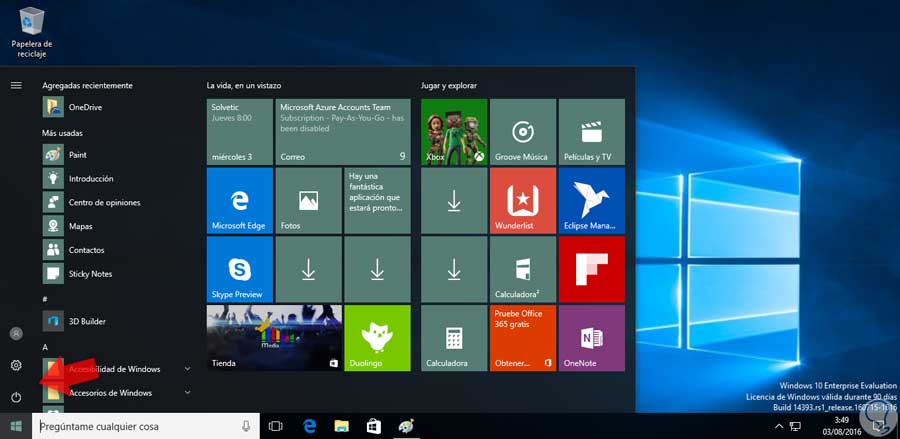900x439 pixels.
Task: Click the '#' letter group header
Action: pos(45,299)
